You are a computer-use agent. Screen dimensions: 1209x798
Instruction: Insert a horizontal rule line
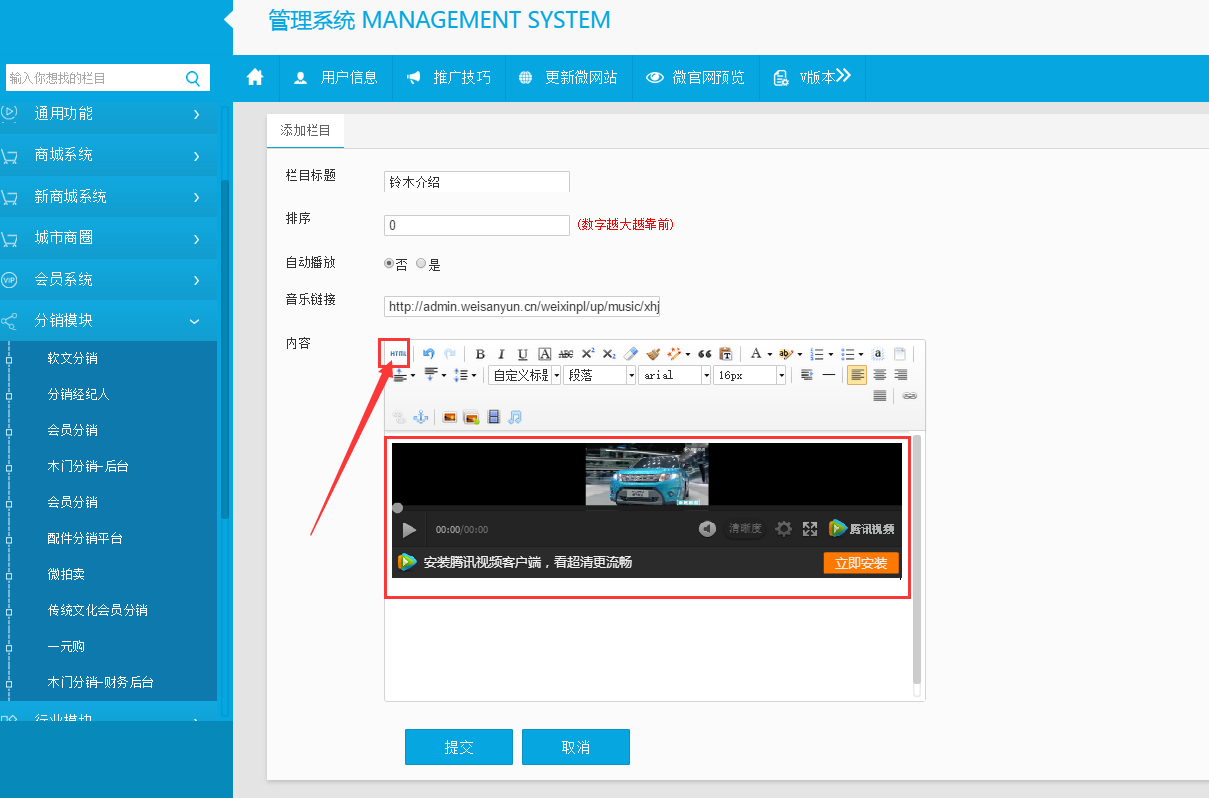click(829, 375)
